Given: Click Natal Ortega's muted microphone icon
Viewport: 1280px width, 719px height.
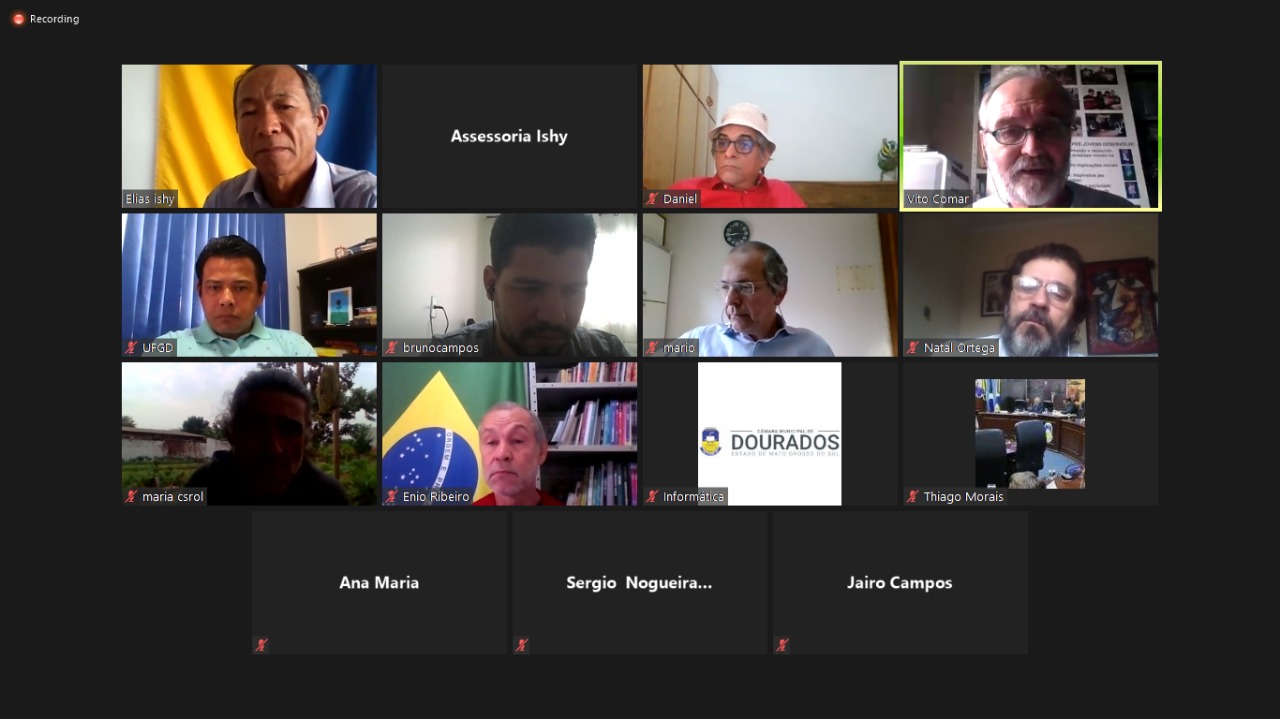Looking at the screenshot, I should [x=913, y=348].
